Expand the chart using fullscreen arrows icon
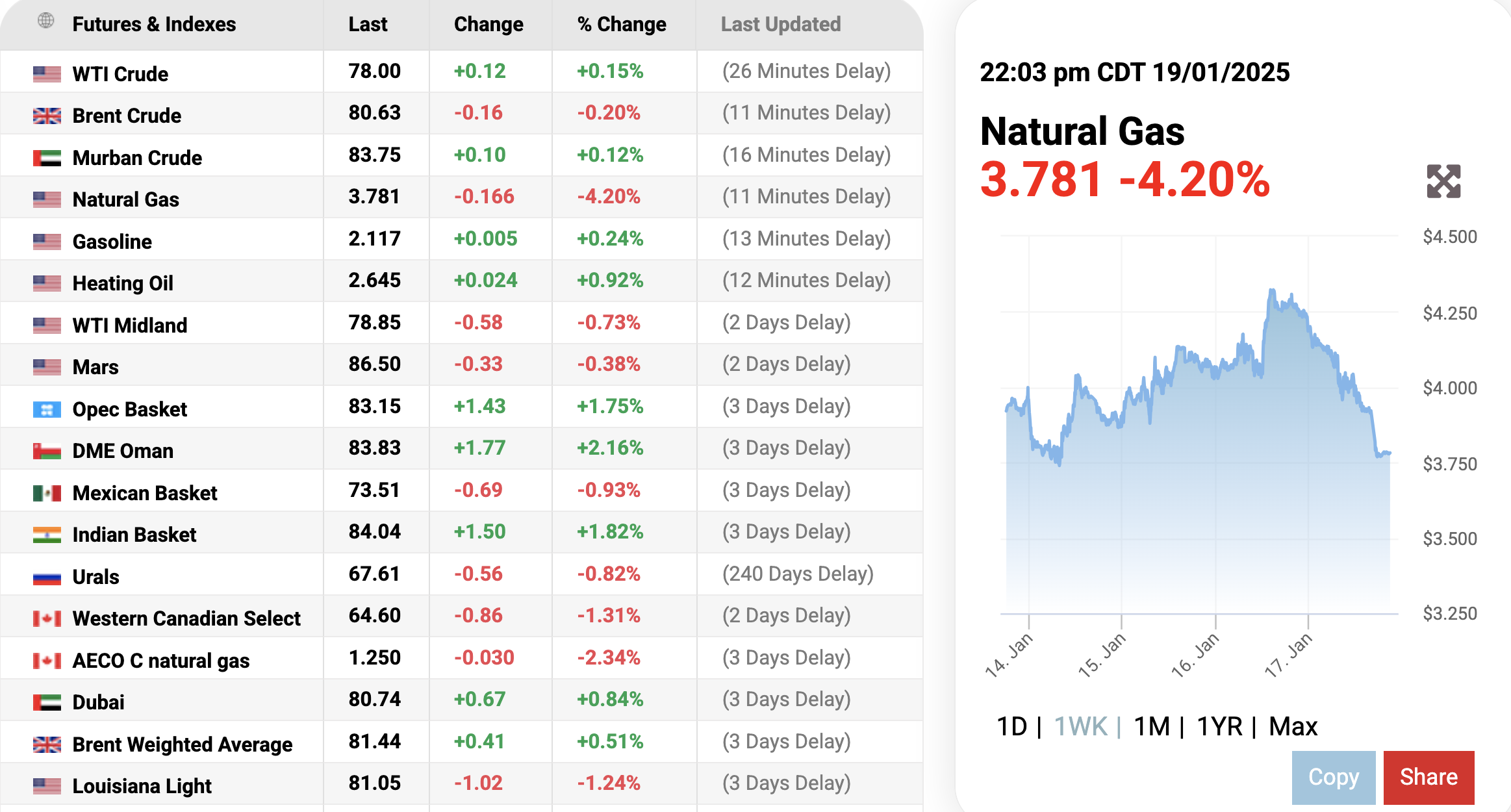The image size is (1511, 812). pos(1443,181)
